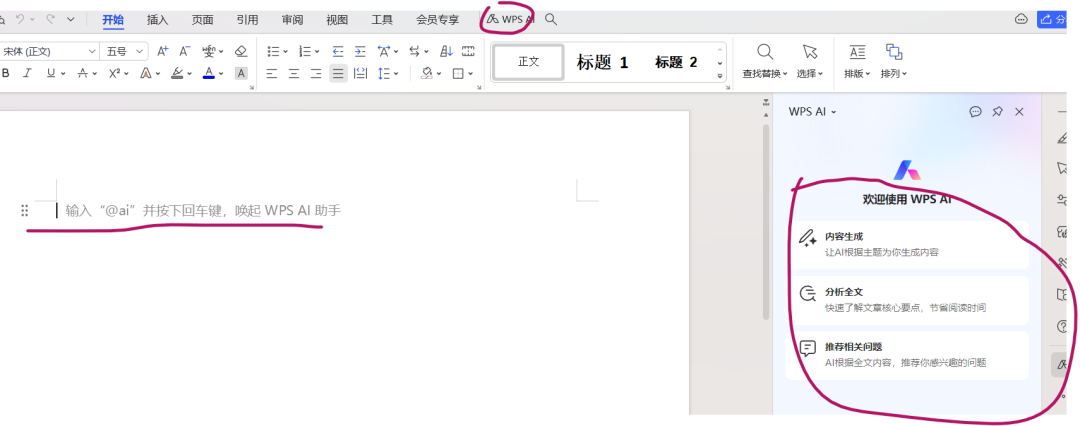The image size is (1080, 426).
Task: Open the 排版 dropdown
Action: pos(858,74)
